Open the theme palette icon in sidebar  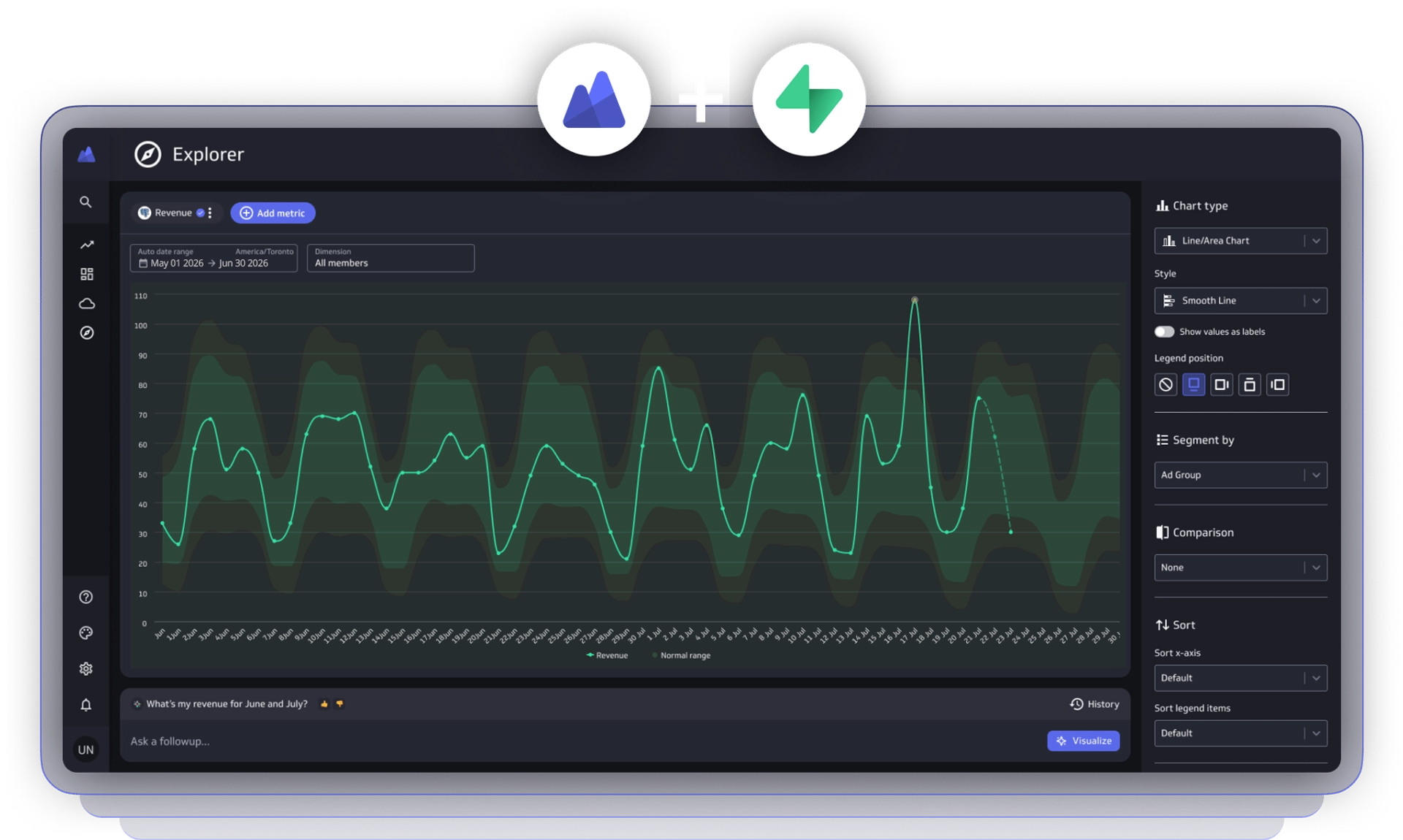coord(85,633)
